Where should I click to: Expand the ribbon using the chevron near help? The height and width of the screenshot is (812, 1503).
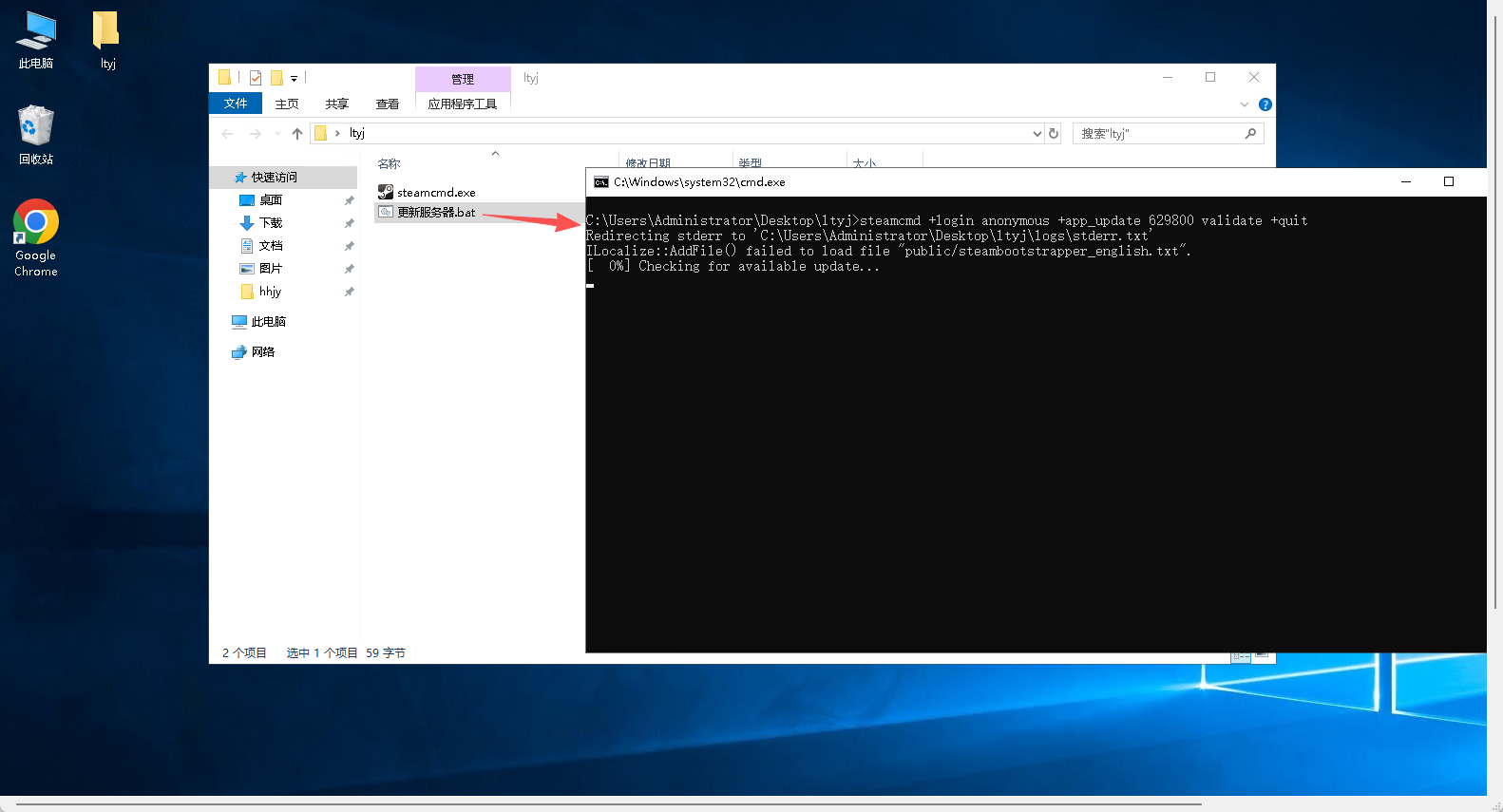click(1245, 104)
